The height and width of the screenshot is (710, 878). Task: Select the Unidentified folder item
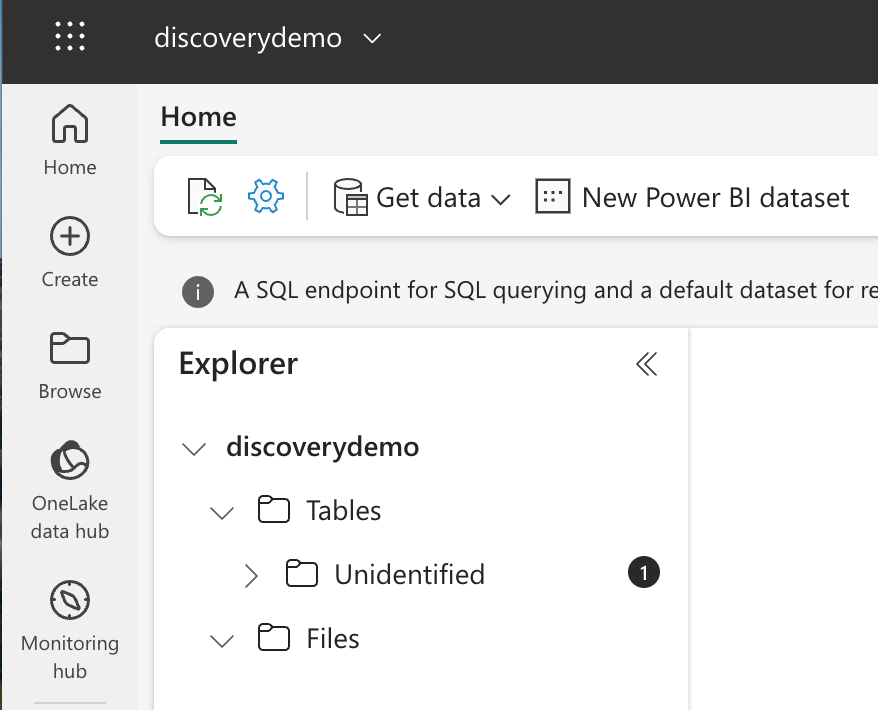point(409,575)
